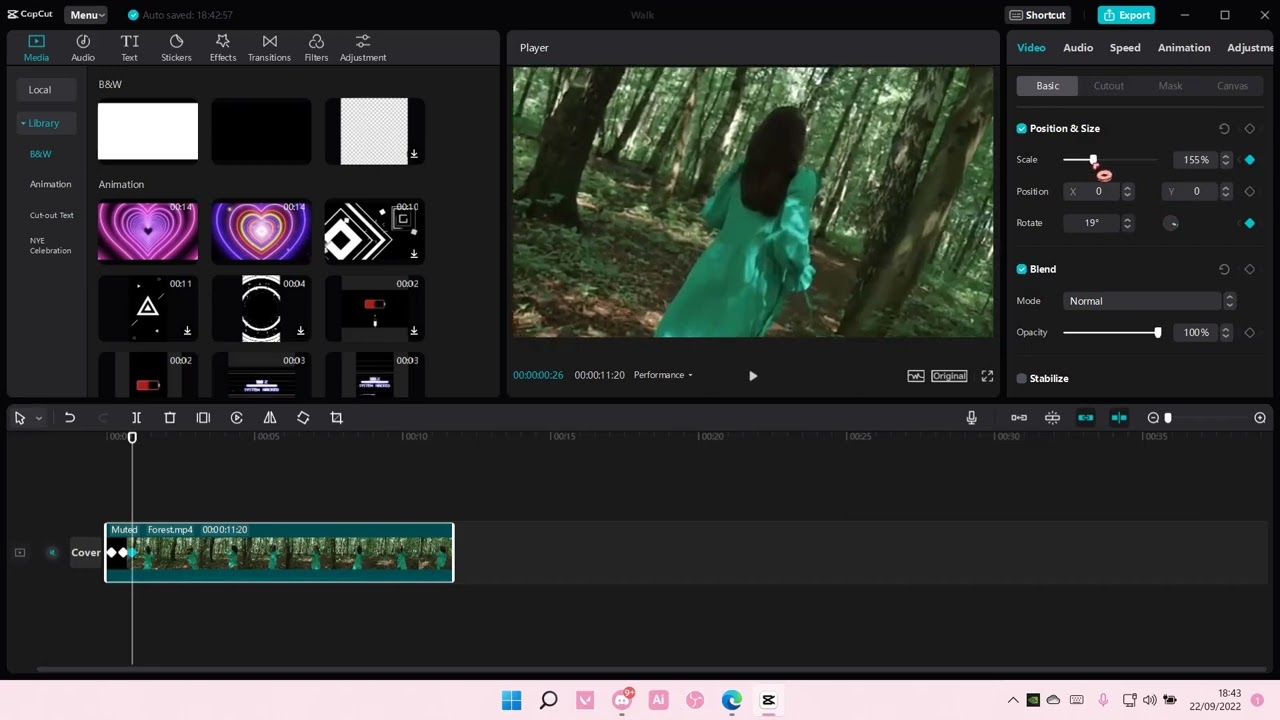Open the Effects panel
Image resolution: width=1280 pixels, height=720 pixels.
[x=223, y=47]
